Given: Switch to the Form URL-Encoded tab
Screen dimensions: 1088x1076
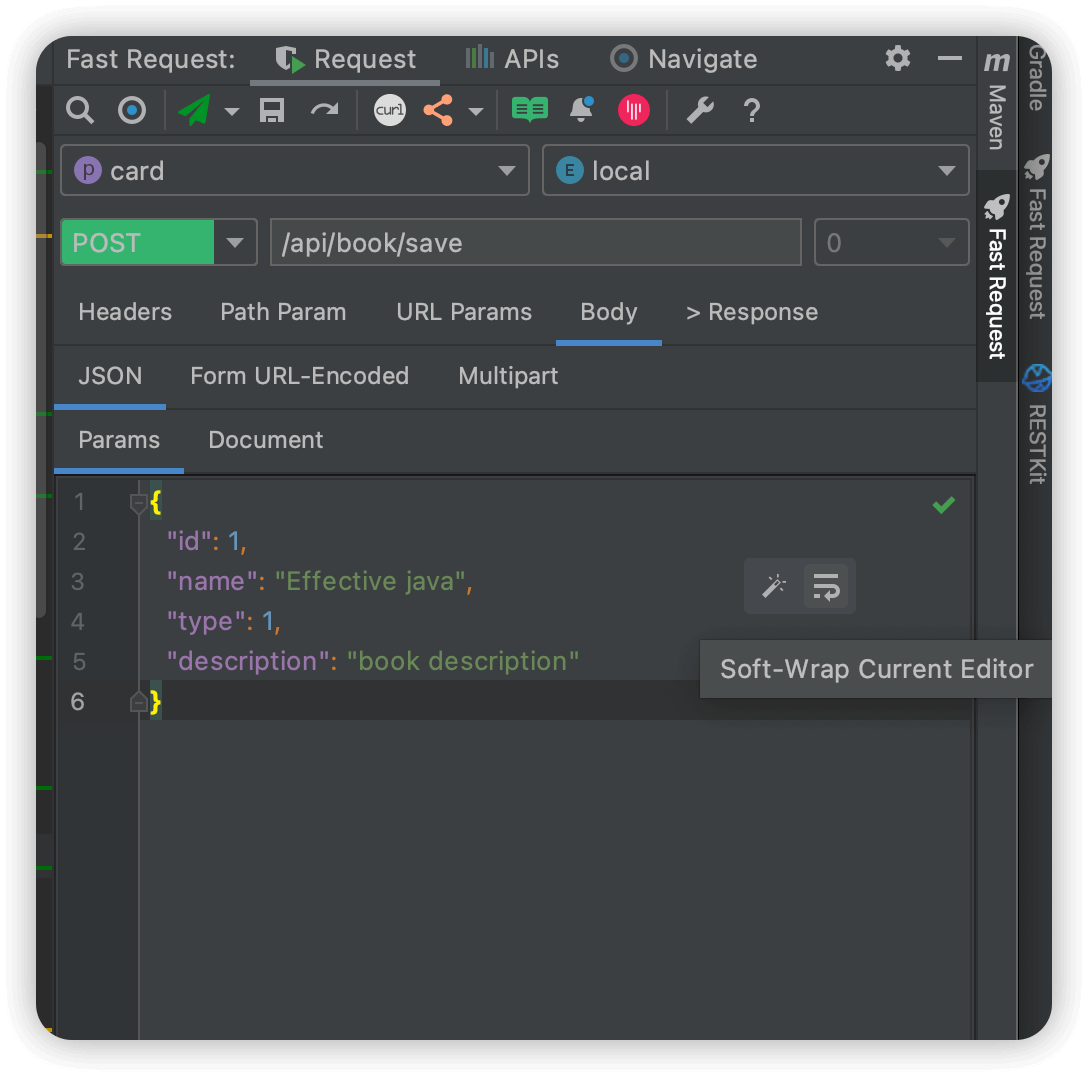Looking at the screenshot, I should [x=299, y=376].
